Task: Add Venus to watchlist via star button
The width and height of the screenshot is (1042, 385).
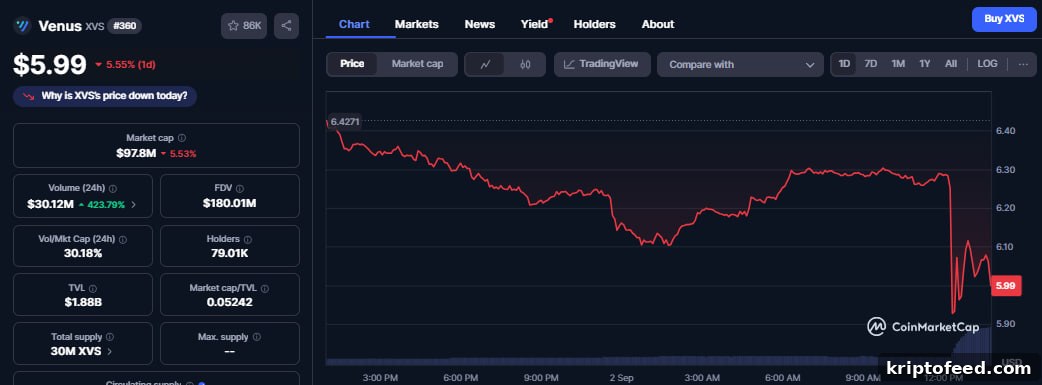Action: pyautogui.click(x=244, y=26)
